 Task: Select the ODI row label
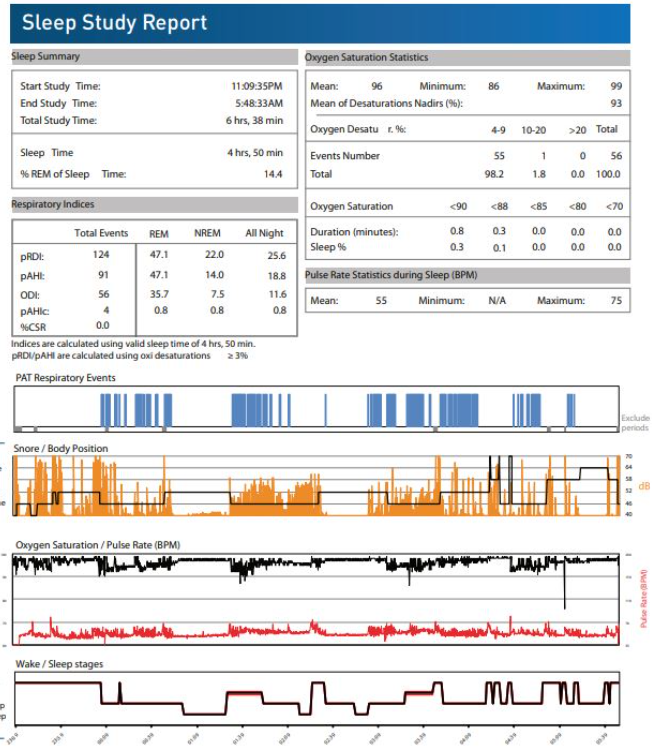coord(29,294)
